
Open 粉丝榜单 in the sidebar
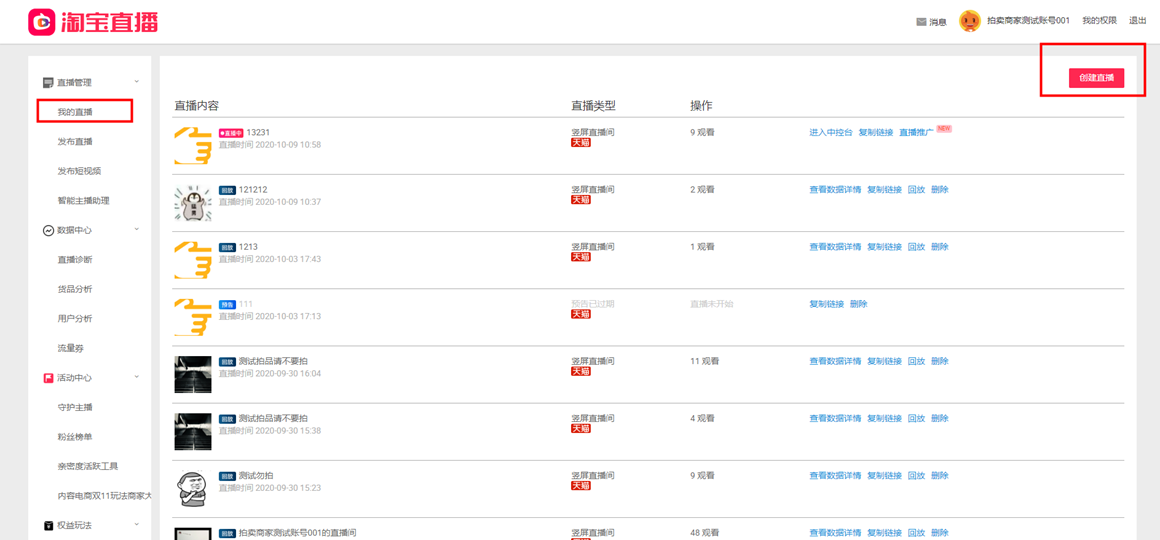coord(75,436)
